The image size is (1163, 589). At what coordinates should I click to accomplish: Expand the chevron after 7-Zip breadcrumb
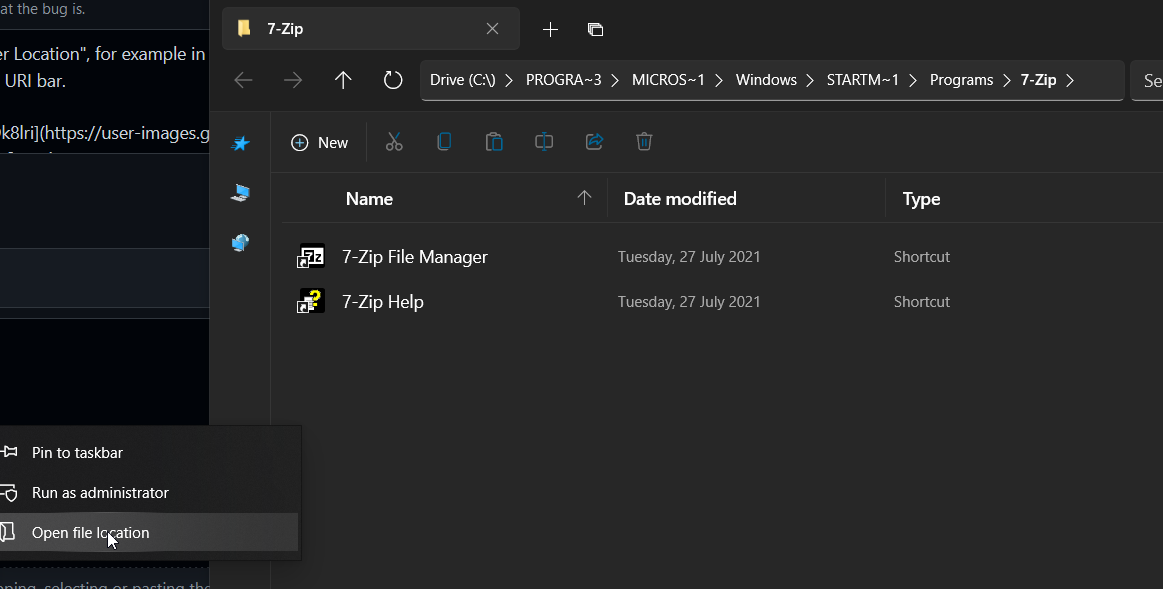click(x=1070, y=80)
